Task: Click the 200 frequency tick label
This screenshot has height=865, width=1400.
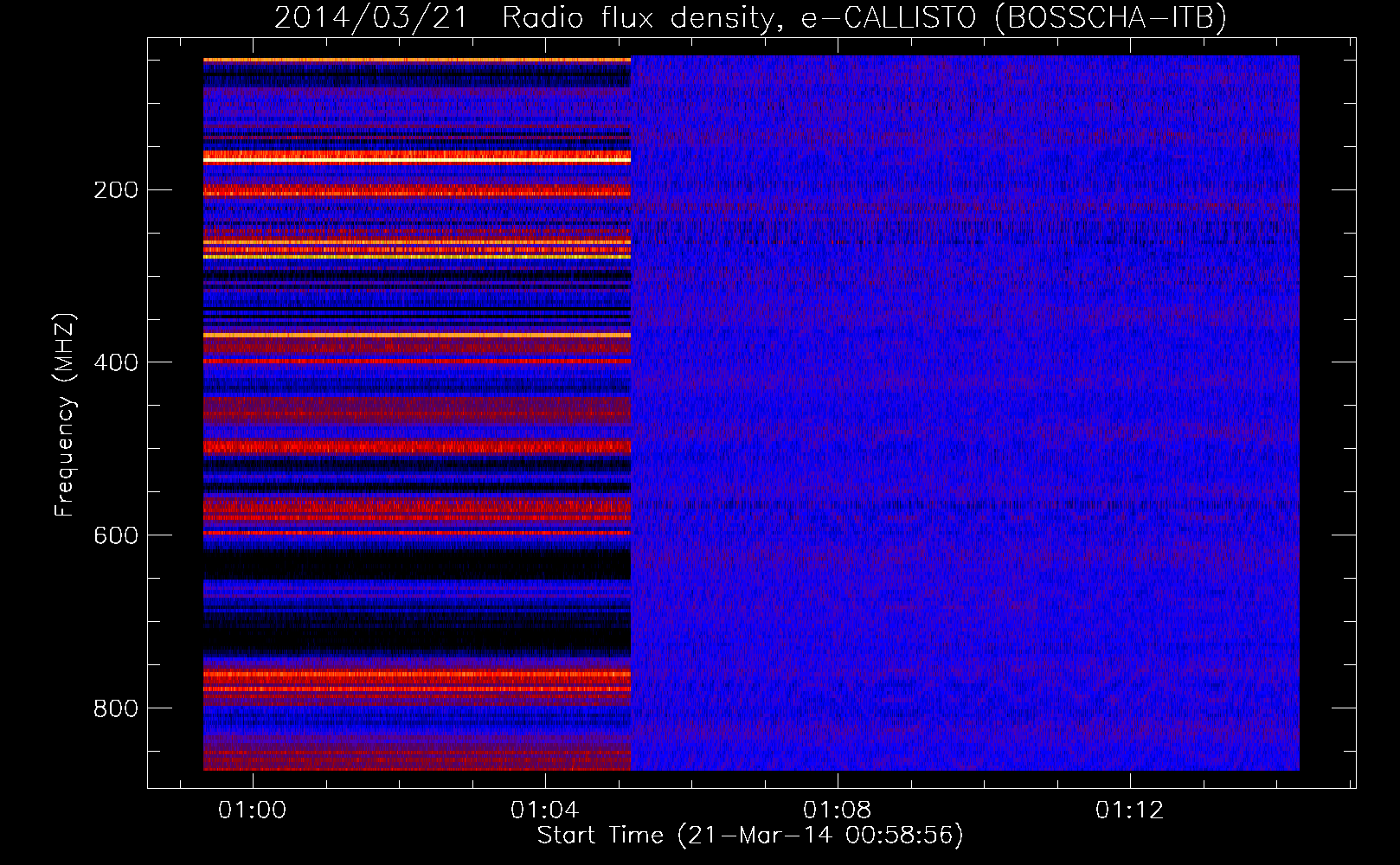Action: tap(116, 190)
